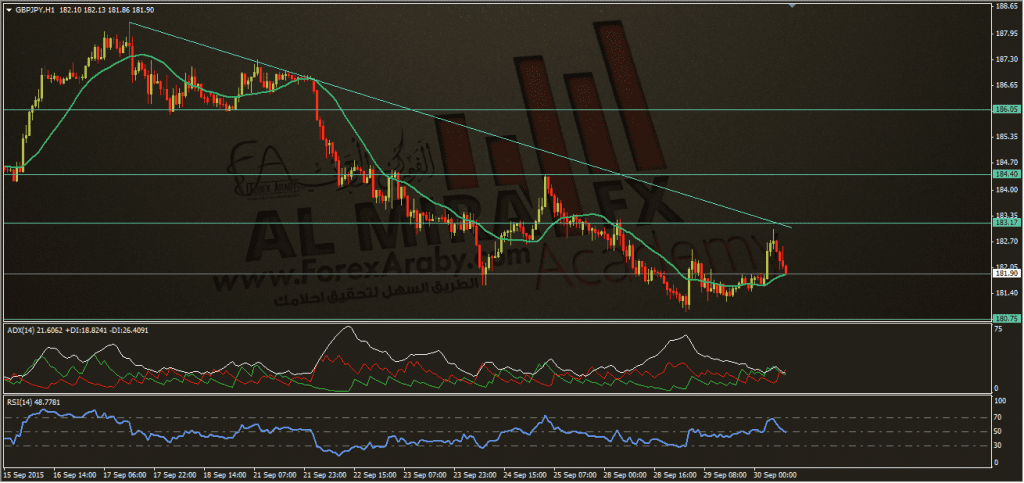The width and height of the screenshot is (1024, 483).
Task: Click the 18 Sep 14:00 time label
Action: 225,475
